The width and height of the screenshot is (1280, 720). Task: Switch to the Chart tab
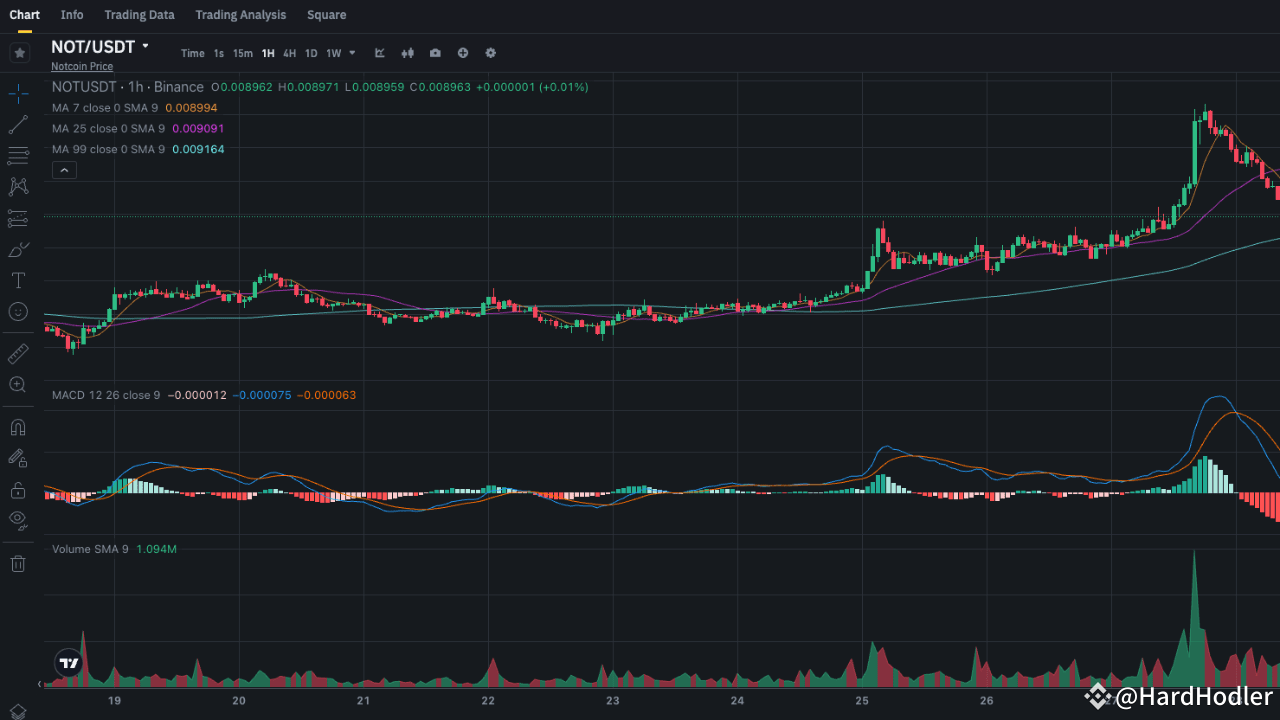pyautogui.click(x=24, y=15)
